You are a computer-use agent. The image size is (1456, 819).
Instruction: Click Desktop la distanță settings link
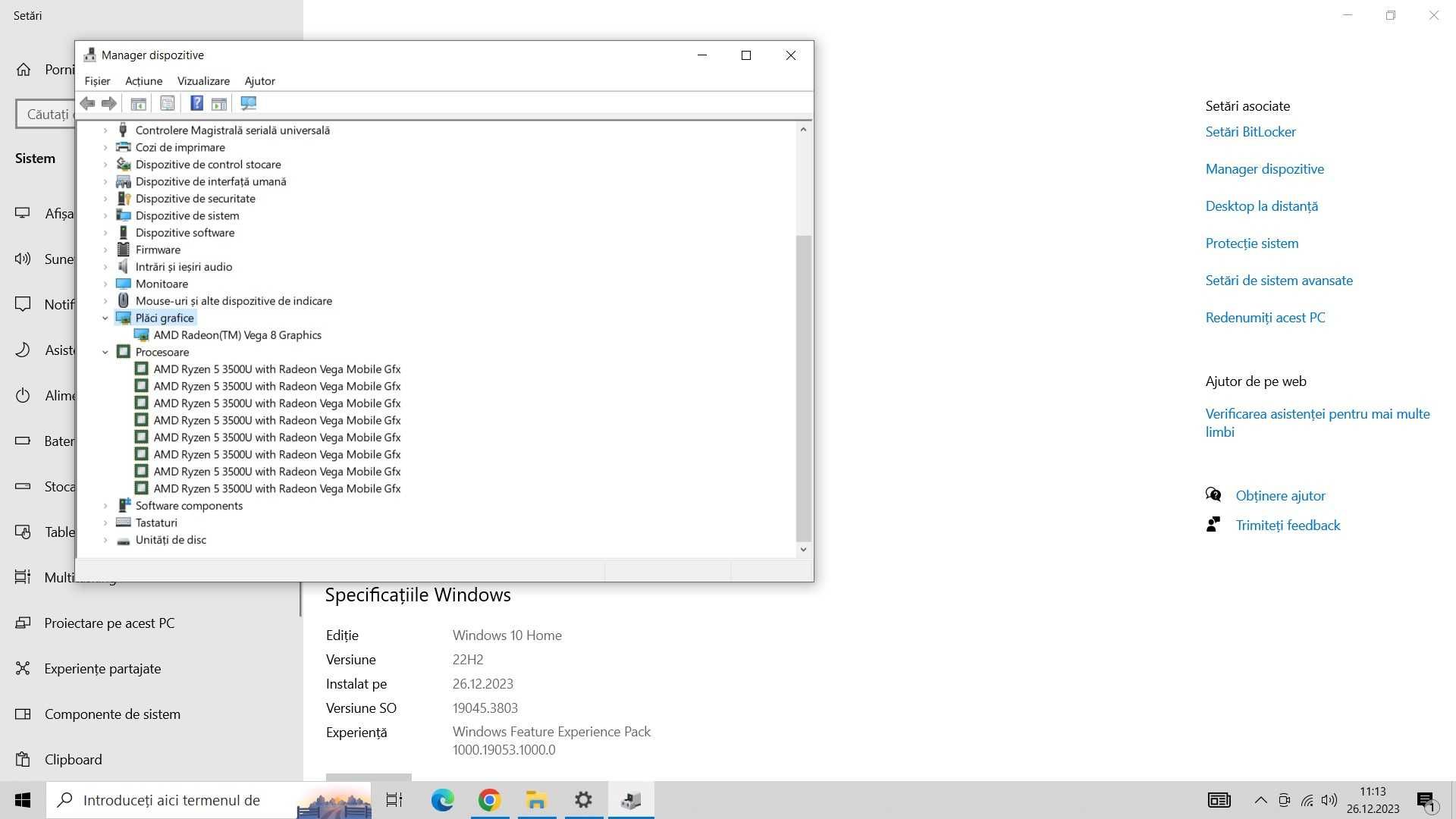click(x=1261, y=205)
